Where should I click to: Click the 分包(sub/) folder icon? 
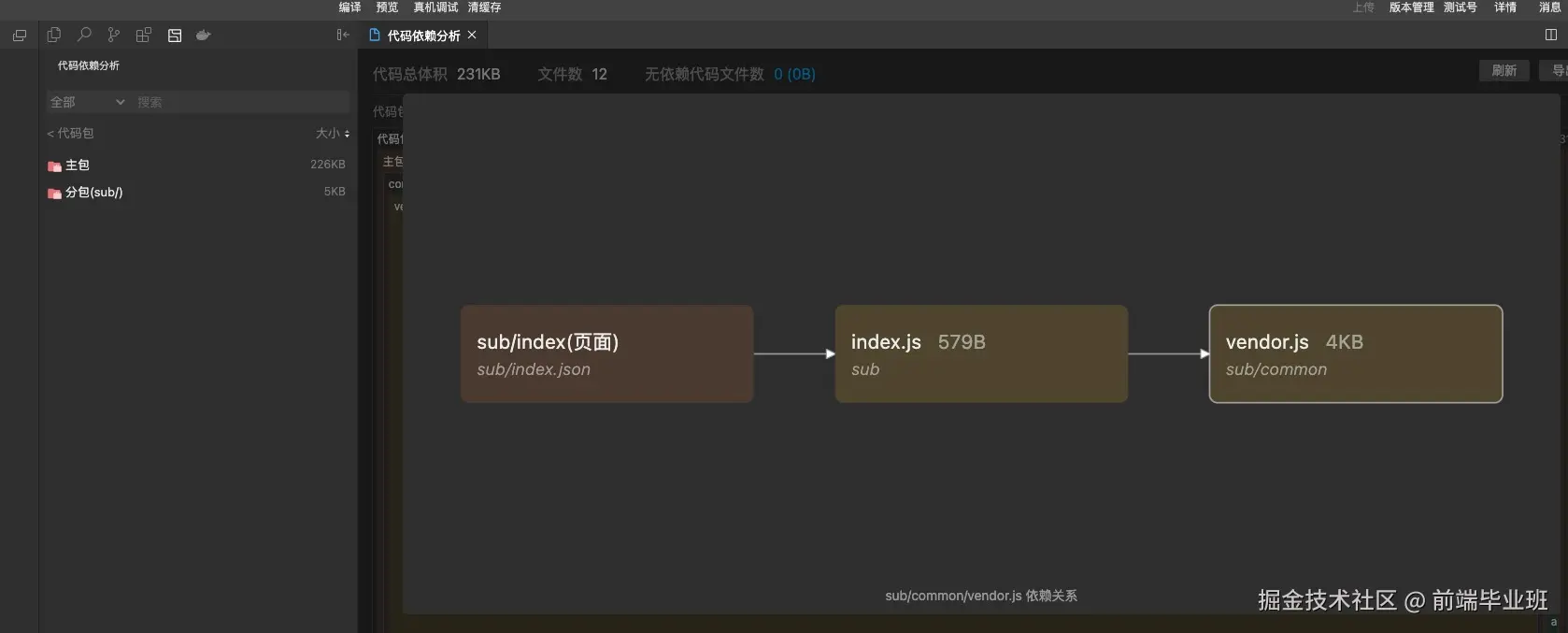54,193
